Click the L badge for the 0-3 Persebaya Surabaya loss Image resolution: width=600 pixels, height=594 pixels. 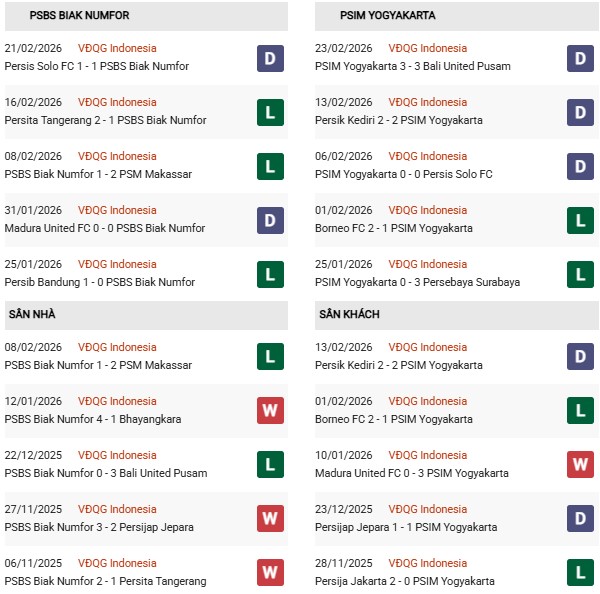pyautogui.click(x=581, y=274)
